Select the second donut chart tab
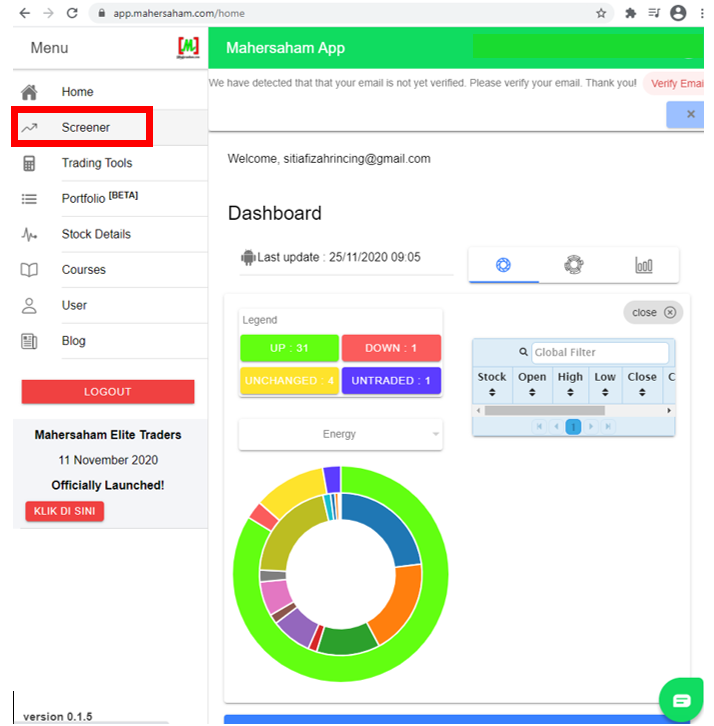 click(x=573, y=265)
